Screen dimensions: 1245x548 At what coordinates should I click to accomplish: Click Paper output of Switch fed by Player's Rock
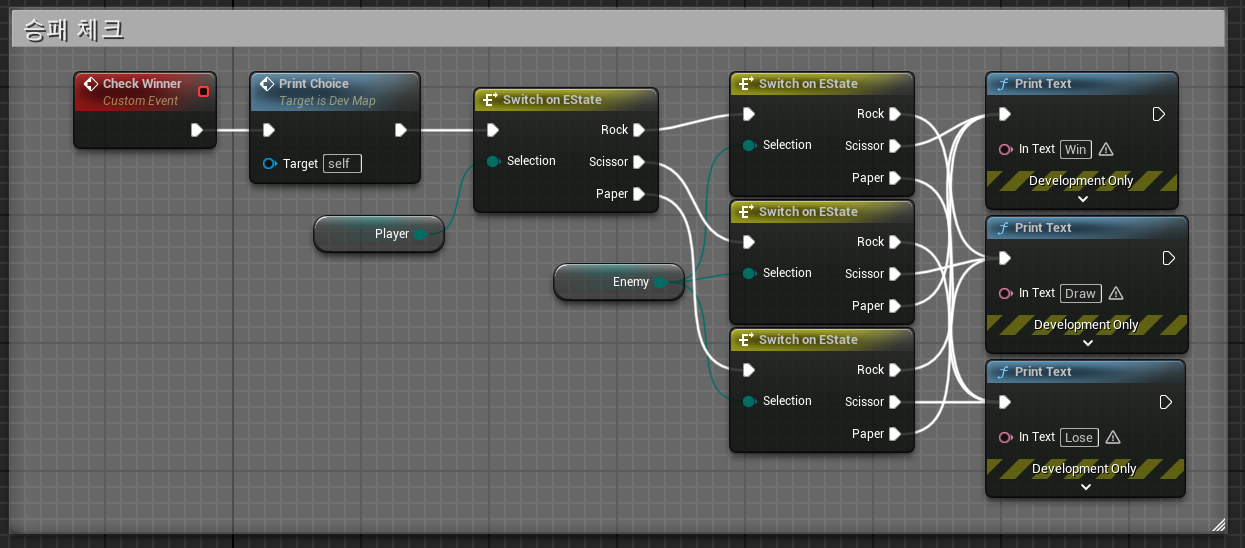click(x=895, y=178)
